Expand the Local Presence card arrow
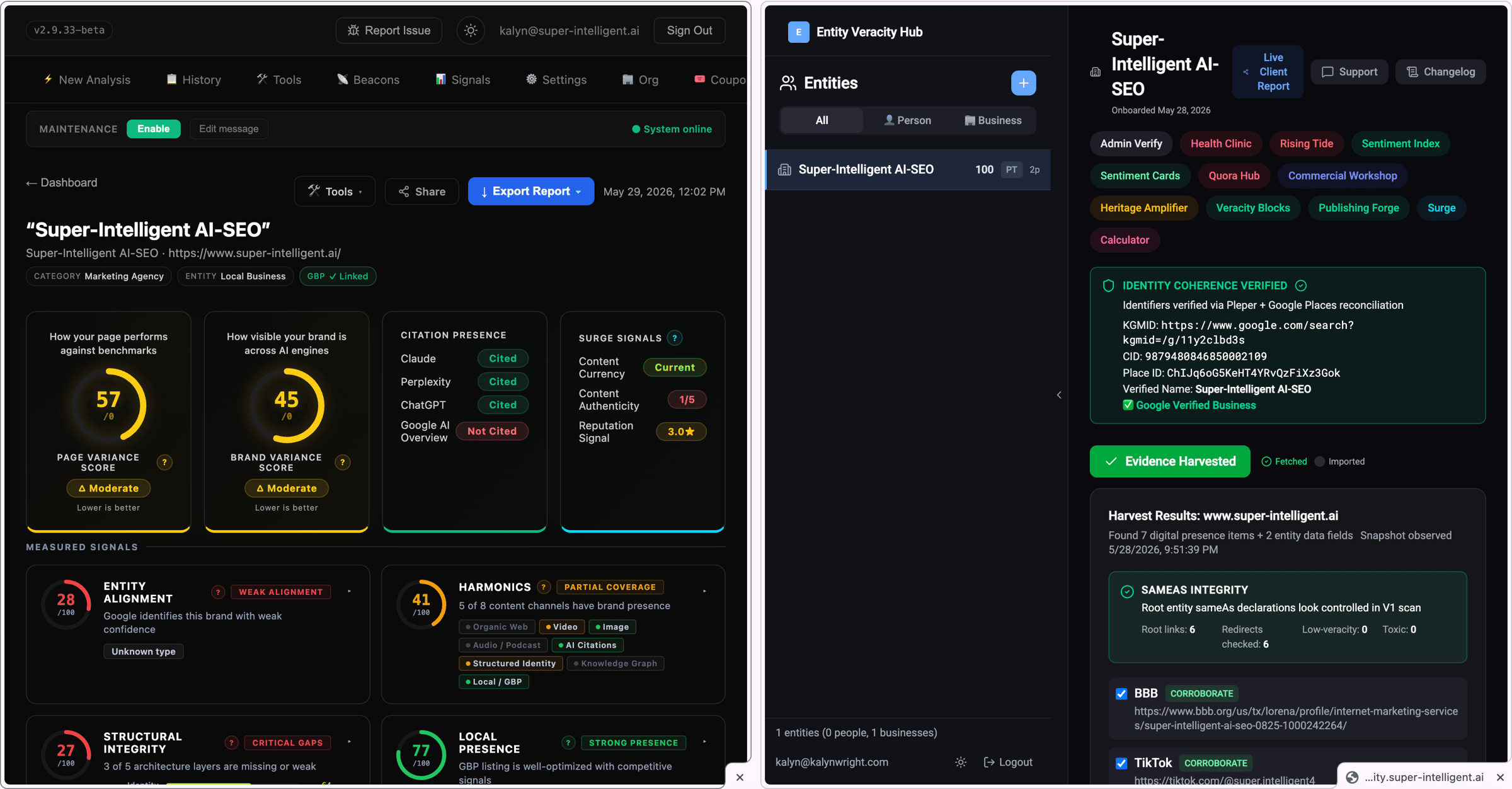1512x789 pixels. tap(704, 742)
